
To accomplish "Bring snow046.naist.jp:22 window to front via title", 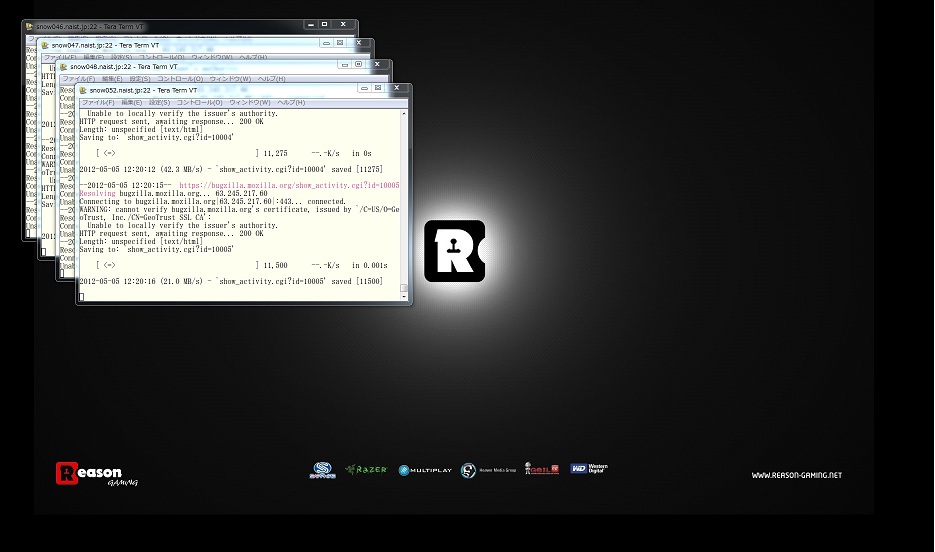I will 89,27.
